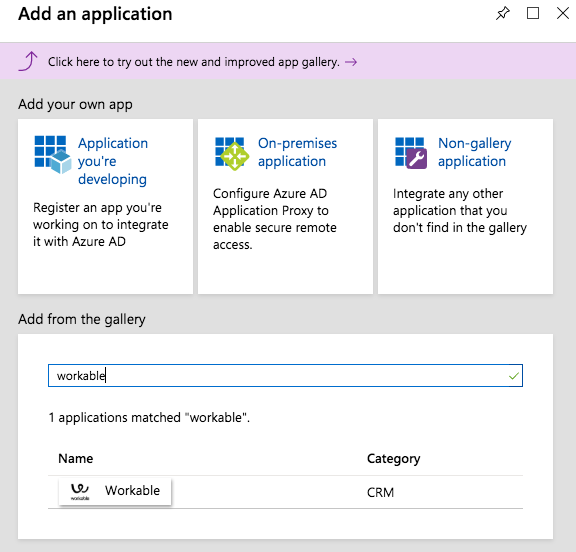
Task: Click the Application you're developing icon
Action: click(53, 154)
